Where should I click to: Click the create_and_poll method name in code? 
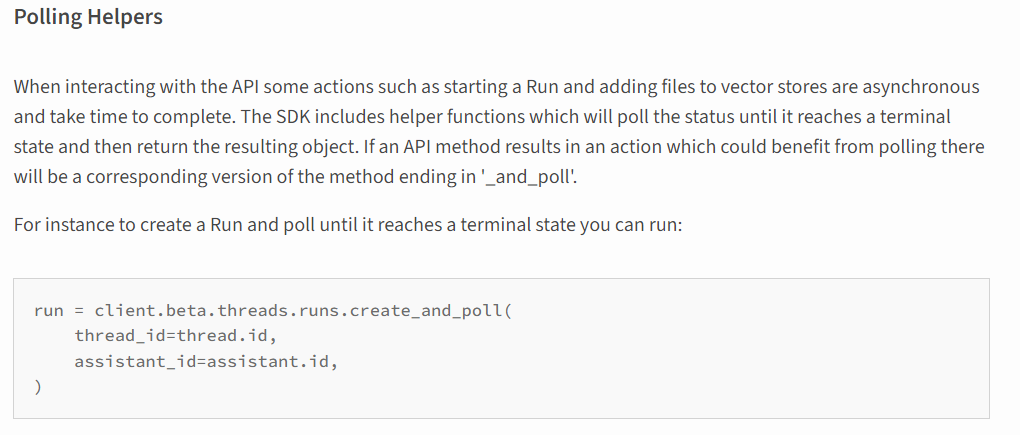426,311
